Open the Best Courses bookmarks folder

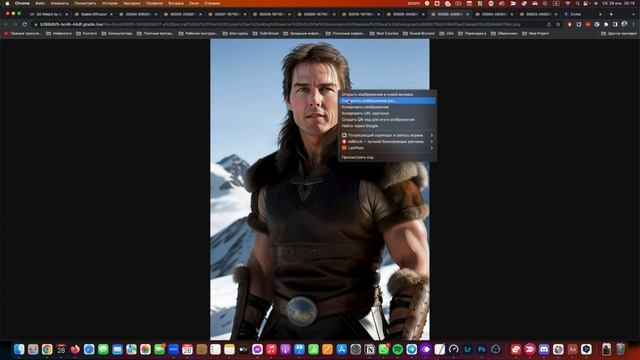pos(384,33)
